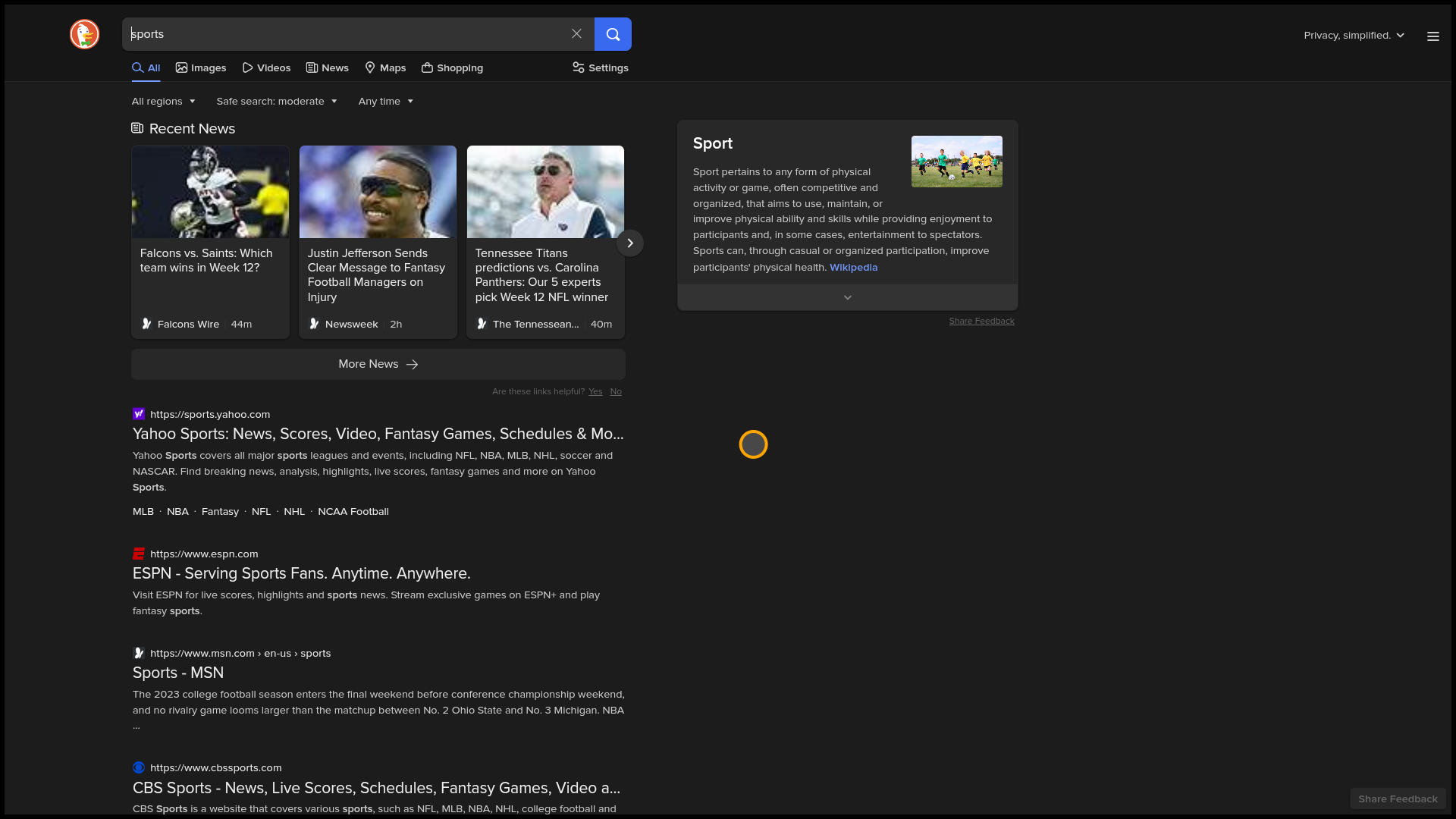Open the Tennessee Titans news thumbnail
The width and height of the screenshot is (1456, 819).
[545, 192]
